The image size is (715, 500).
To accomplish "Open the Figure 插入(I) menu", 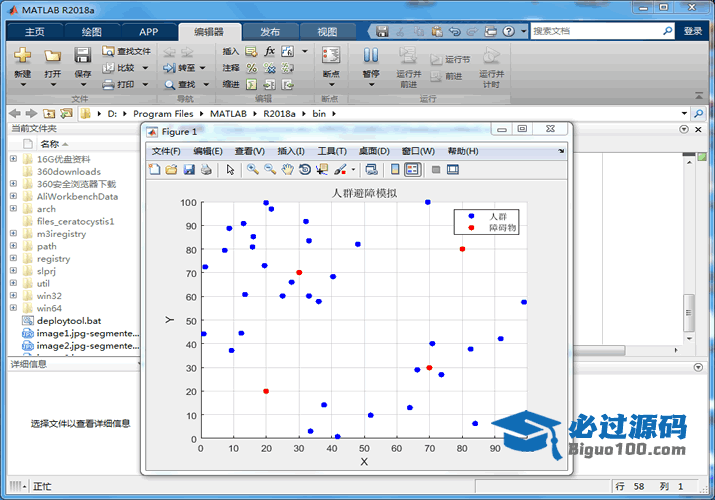I will 291,151.
